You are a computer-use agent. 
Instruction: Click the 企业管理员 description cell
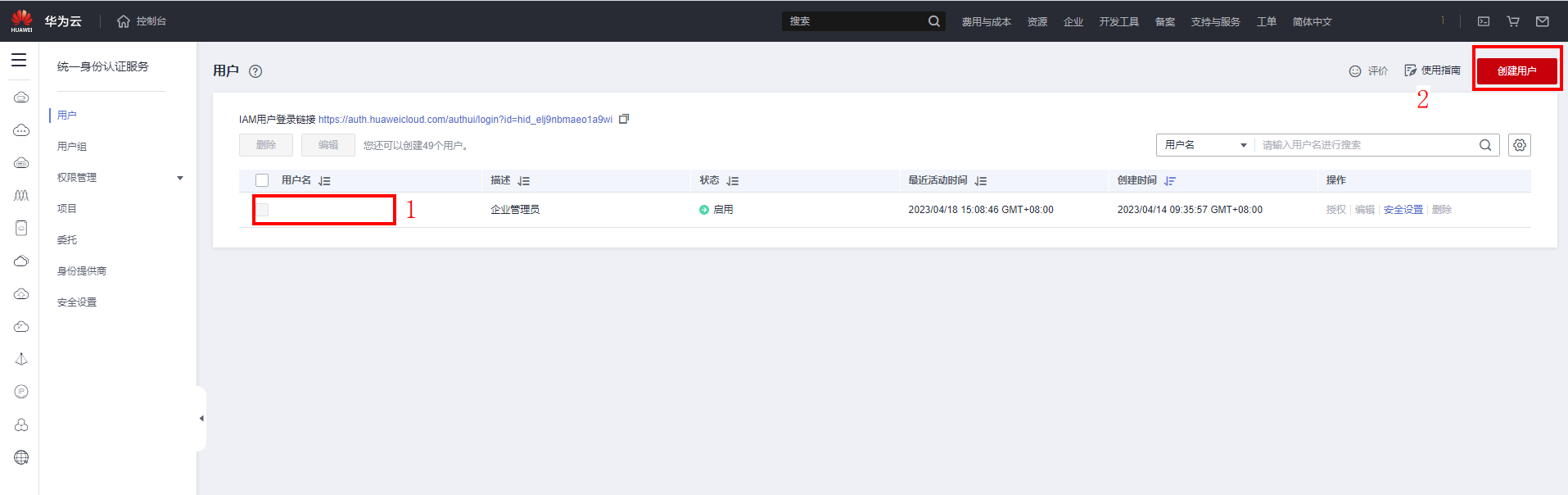coord(515,210)
